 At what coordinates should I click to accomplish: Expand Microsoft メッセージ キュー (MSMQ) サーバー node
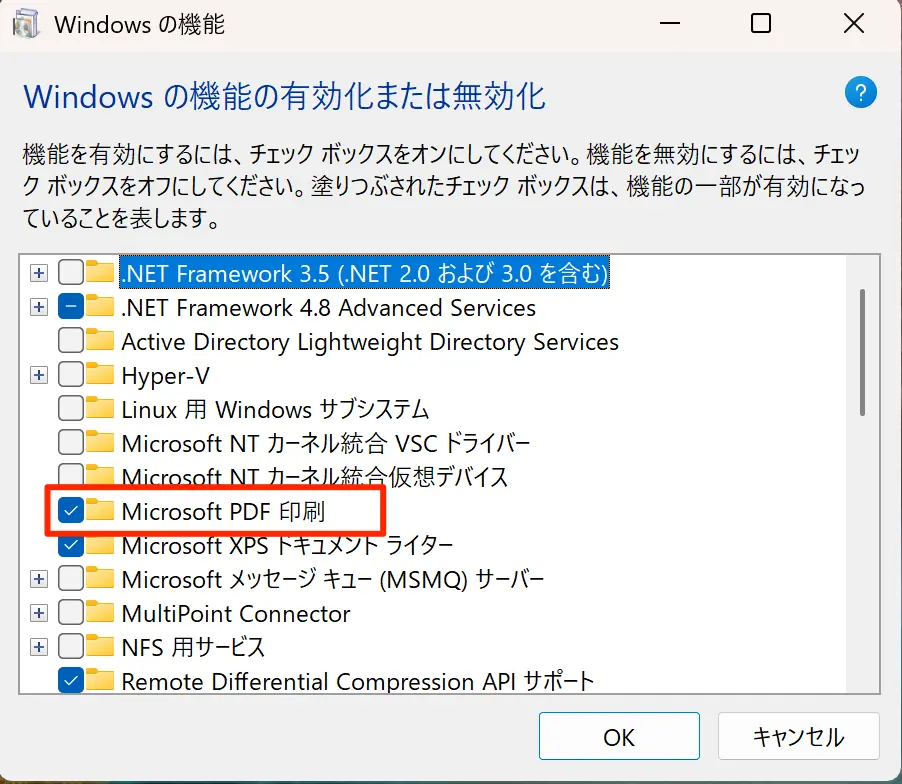pos(39,579)
